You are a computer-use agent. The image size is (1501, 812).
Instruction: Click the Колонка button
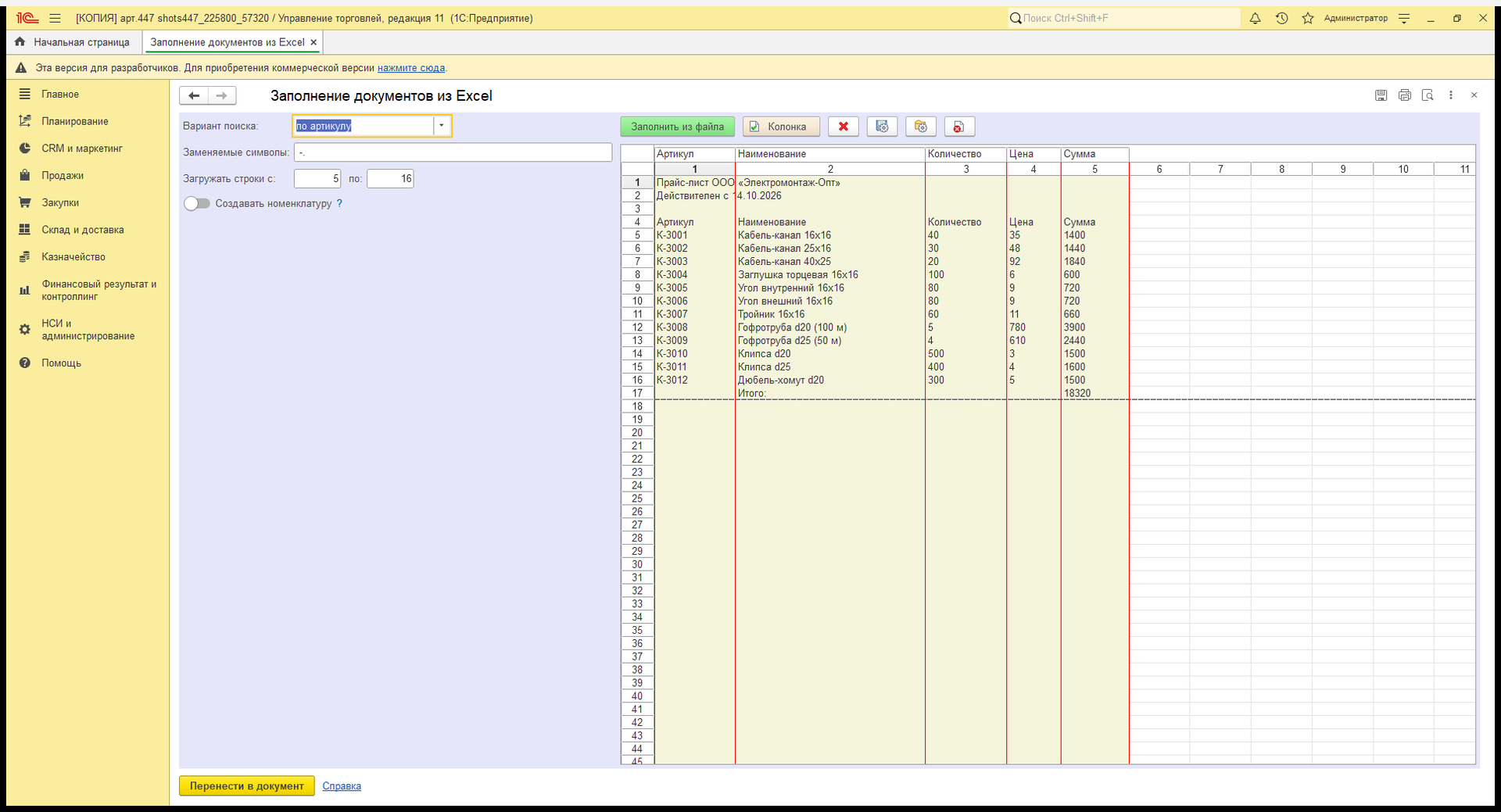click(x=781, y=127)
